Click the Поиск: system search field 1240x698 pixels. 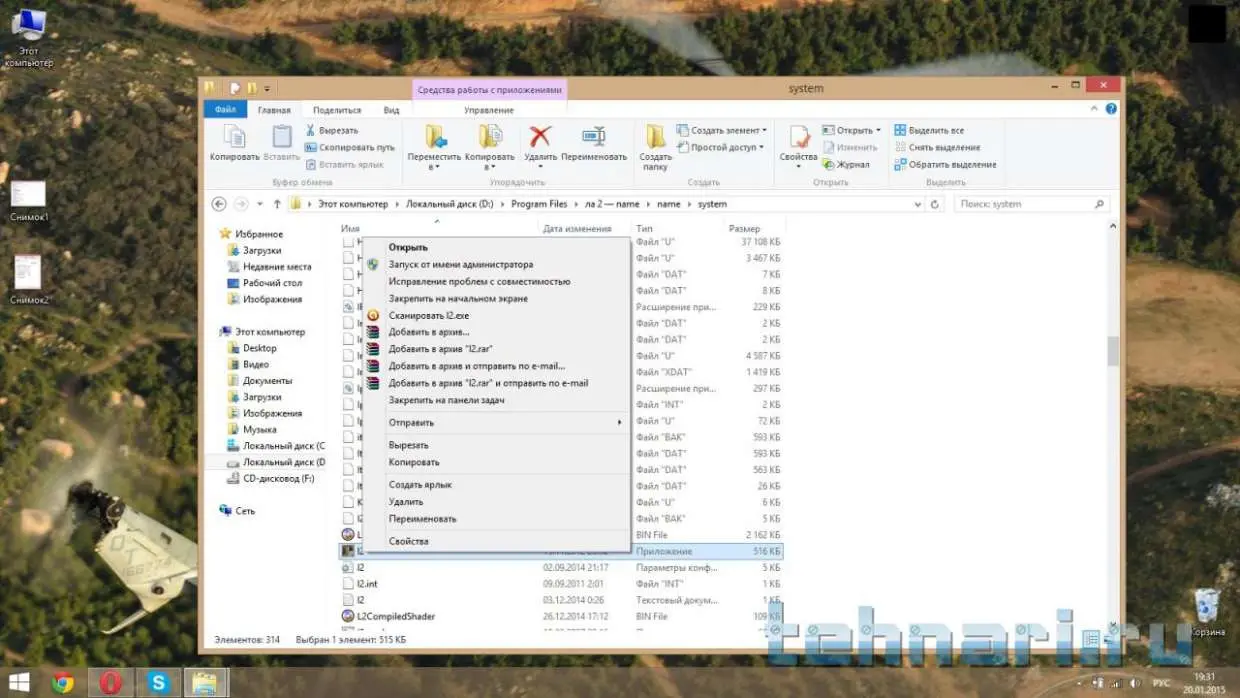click(1032, 204)
